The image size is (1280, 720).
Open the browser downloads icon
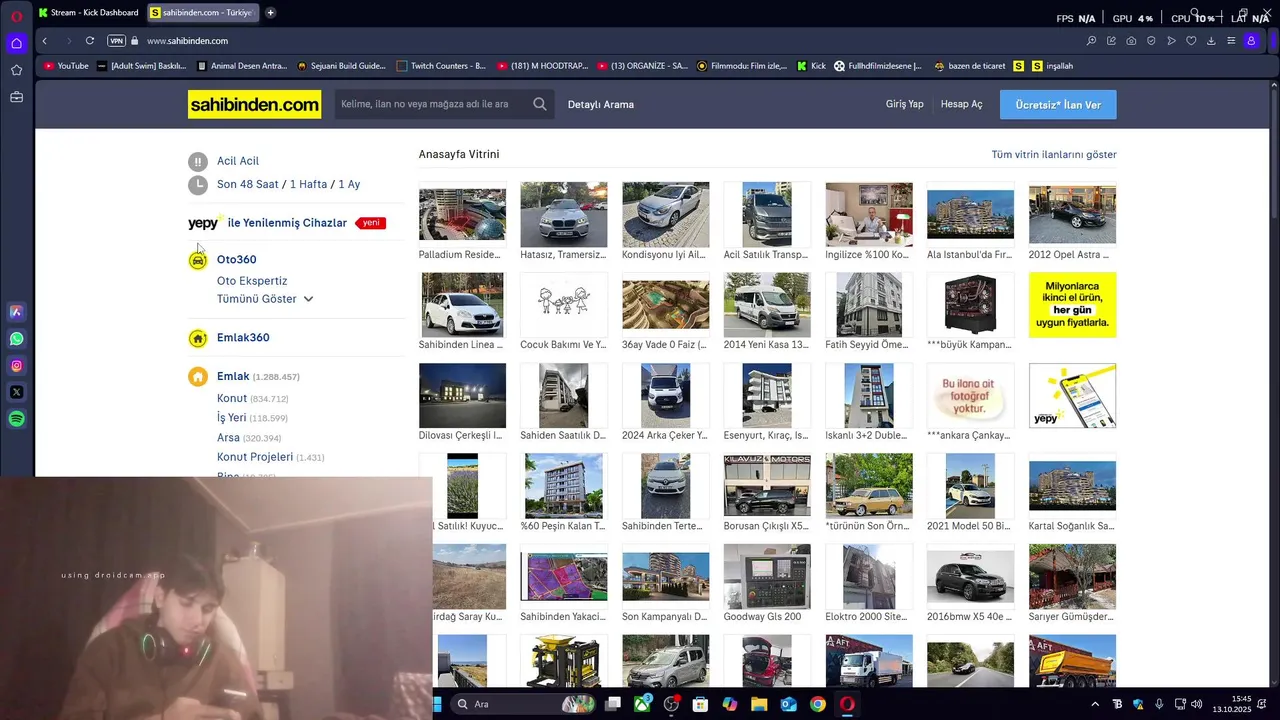click(x=1211, y=41)
